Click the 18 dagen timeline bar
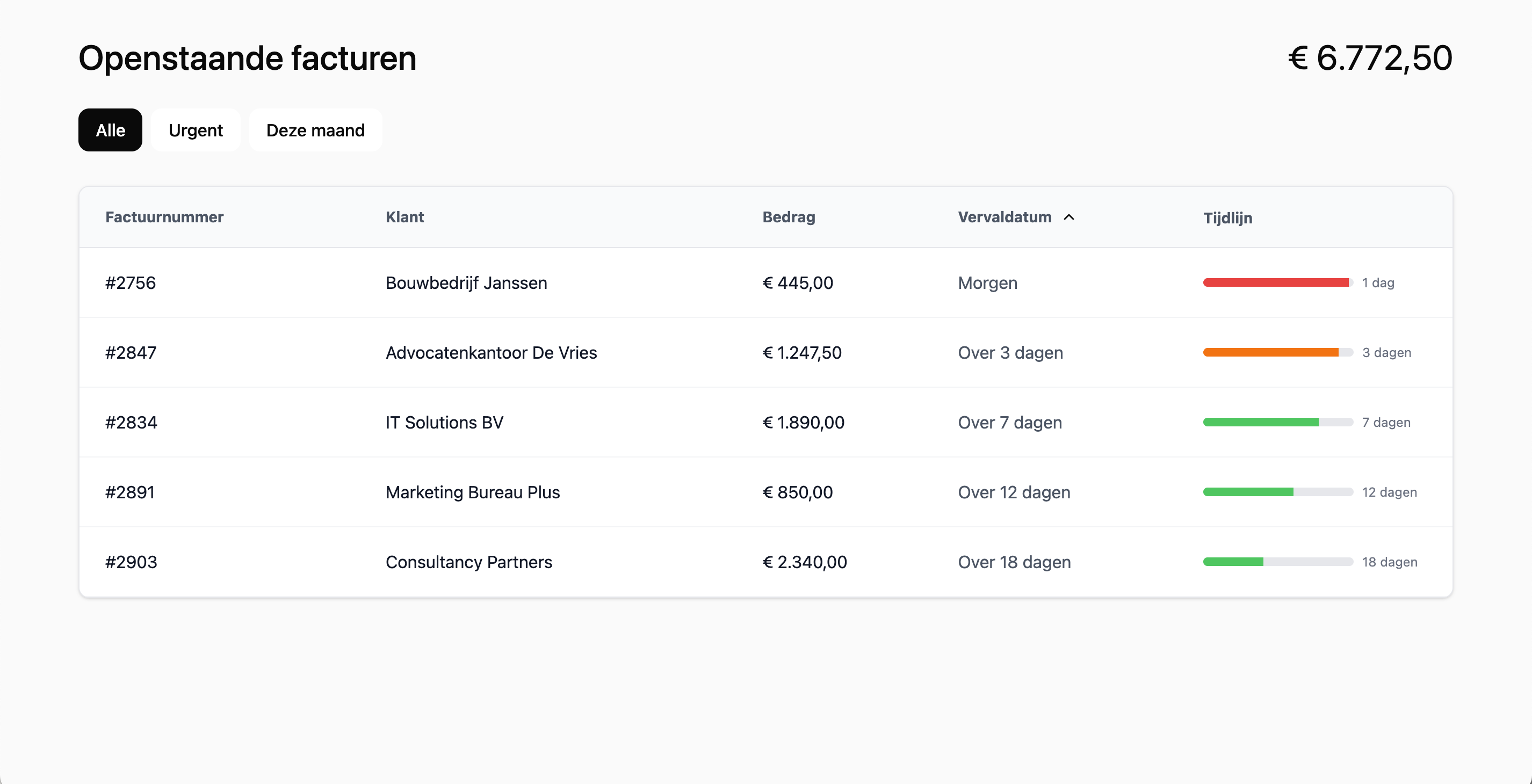1532x784 pixels. [x=1277, y=562]
